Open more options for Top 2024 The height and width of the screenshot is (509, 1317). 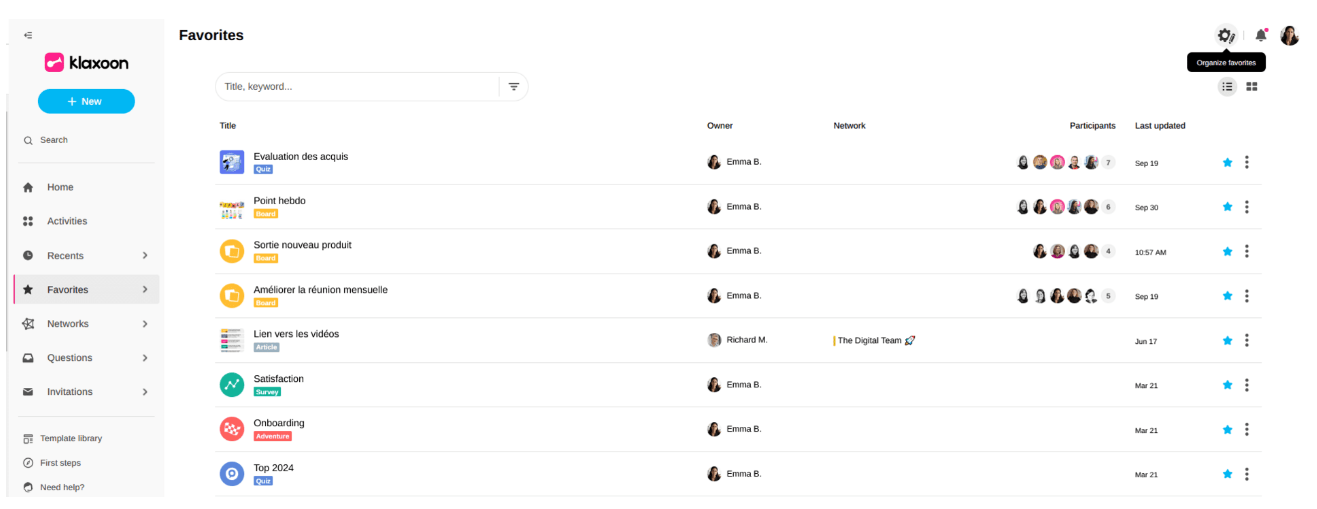[x=1246, y=474]
